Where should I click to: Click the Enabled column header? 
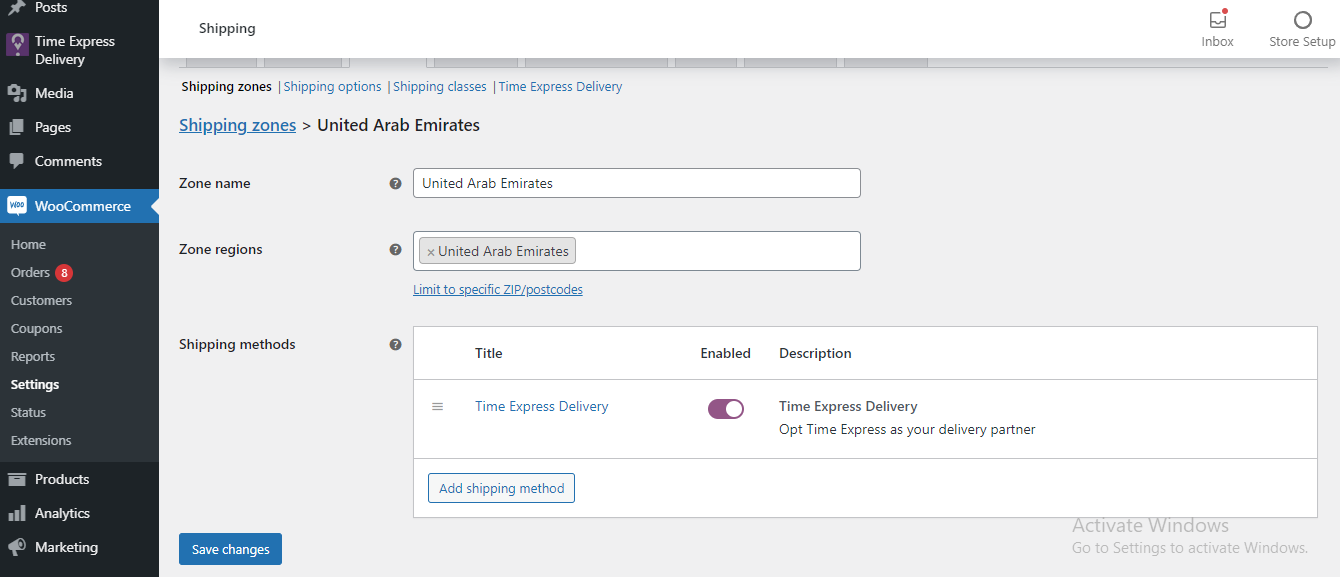(x=725, y=353)
